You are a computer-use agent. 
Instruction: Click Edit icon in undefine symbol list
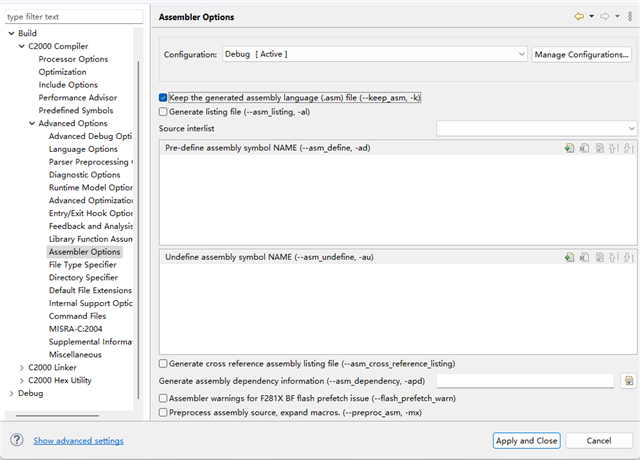pyautogui.click(x=599, y=257)
